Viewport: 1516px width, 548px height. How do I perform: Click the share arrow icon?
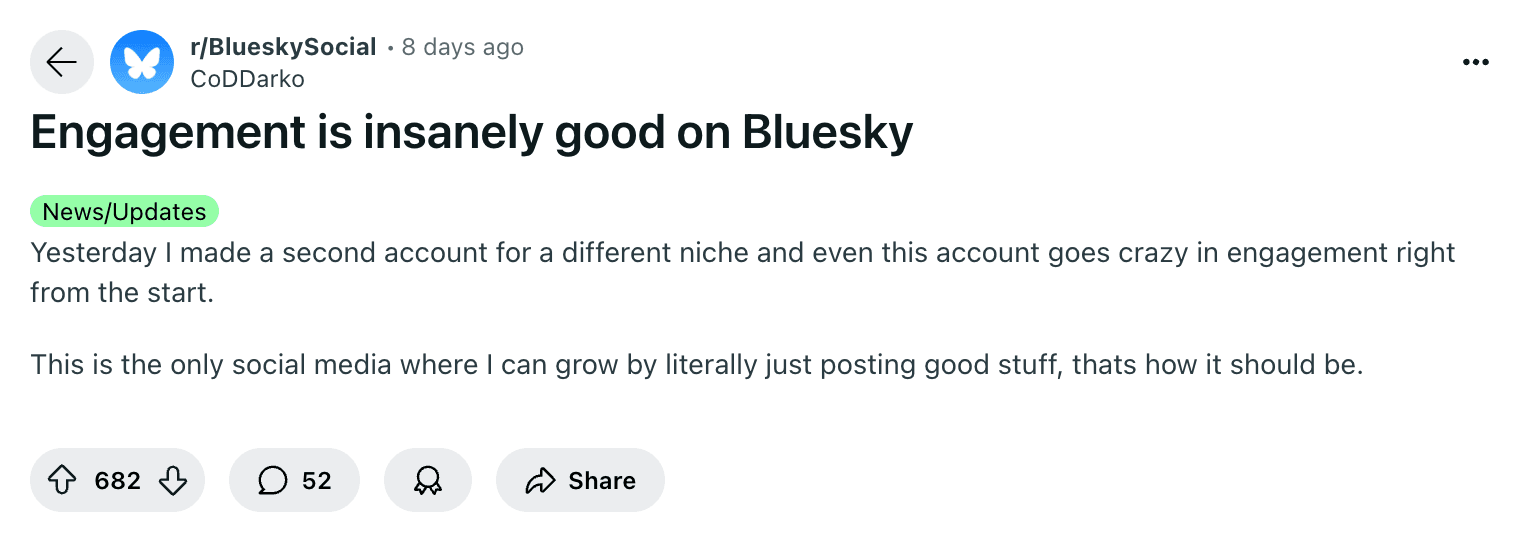(x=540, y=481)
